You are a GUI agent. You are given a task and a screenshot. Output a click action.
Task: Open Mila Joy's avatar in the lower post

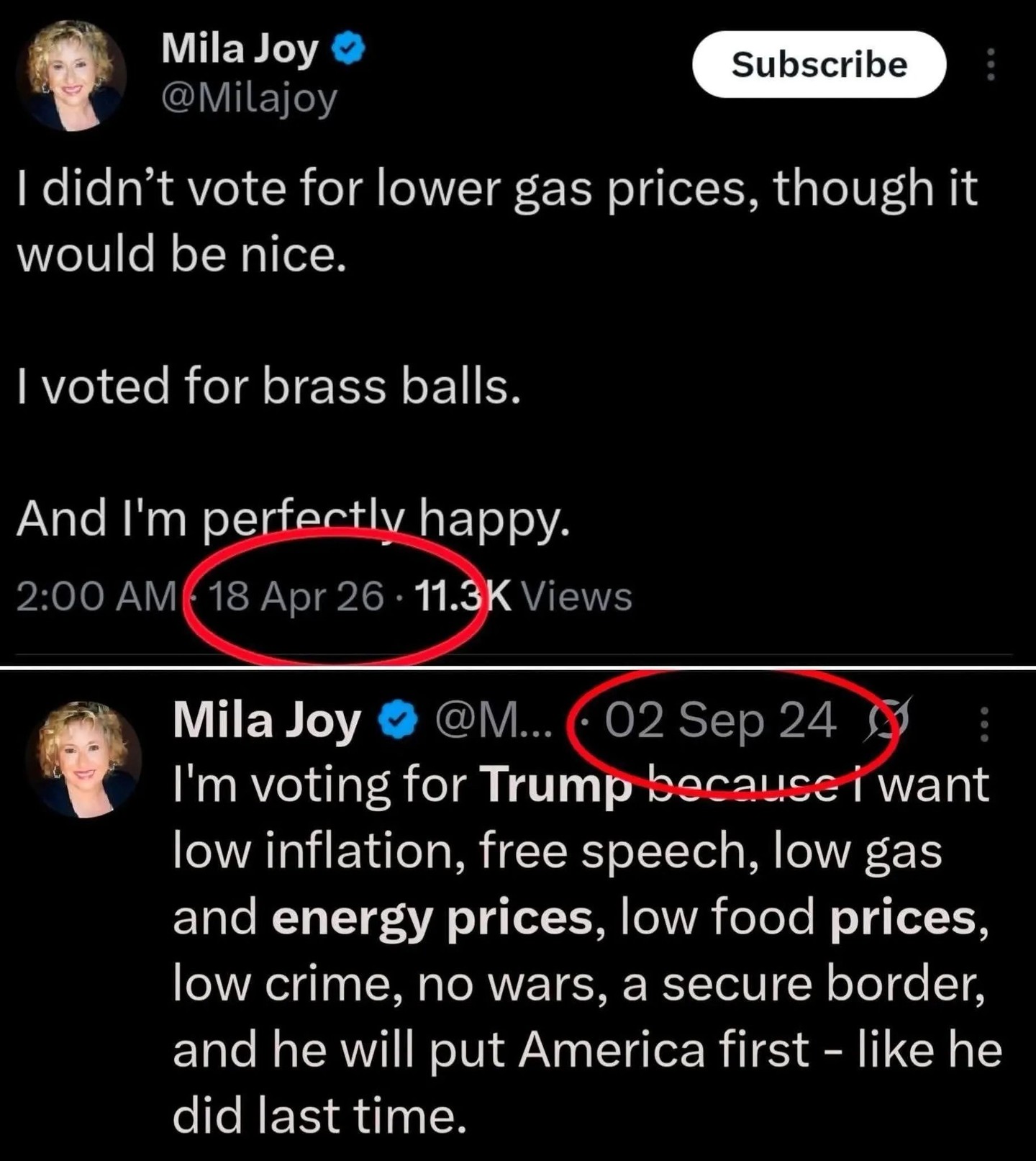[84, 759]
